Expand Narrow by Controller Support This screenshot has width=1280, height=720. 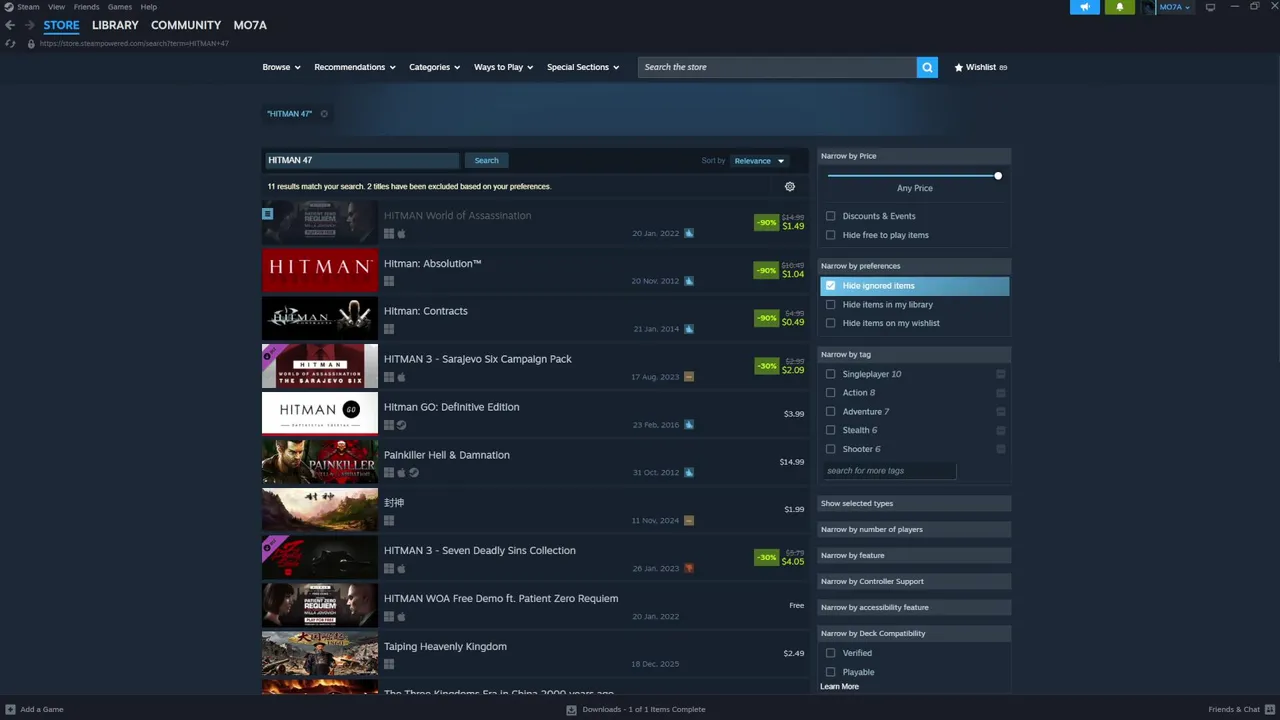click(x=914, y=581)
